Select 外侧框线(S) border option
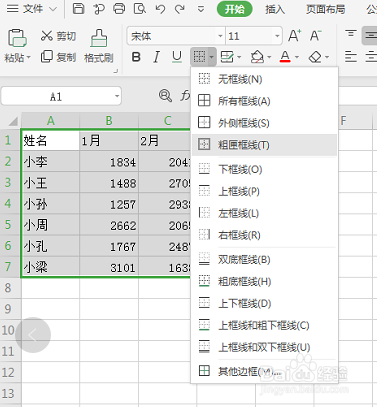The width and height of the screenshot is (377, 407). (265, 123)
